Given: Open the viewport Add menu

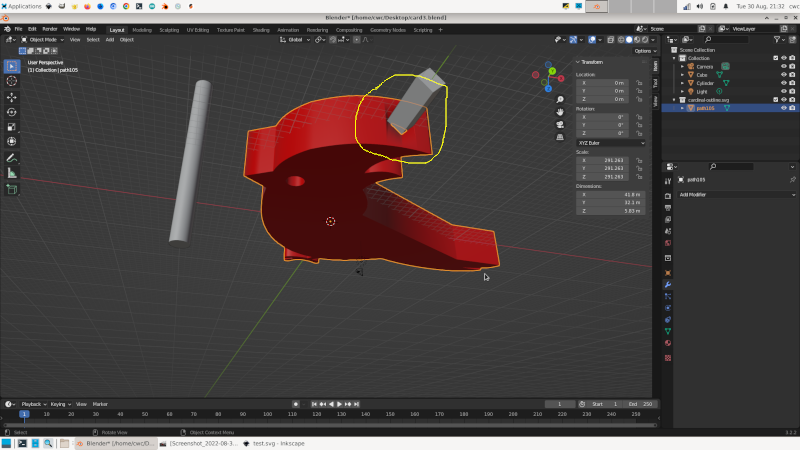Looking at the screenshot, I should 110,40.
